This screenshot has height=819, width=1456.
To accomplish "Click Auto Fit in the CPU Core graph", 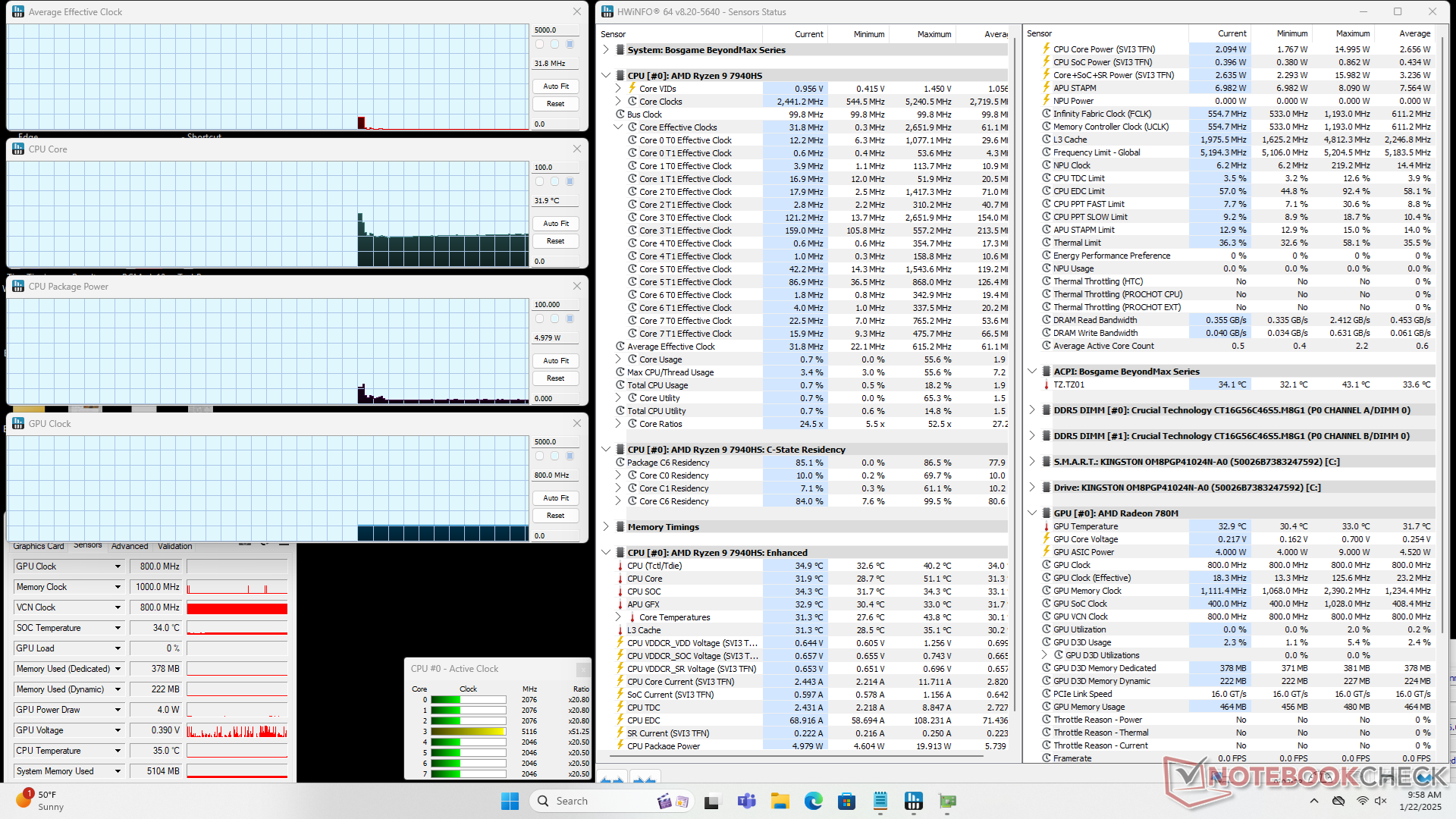I will click(x=556, y=224).
